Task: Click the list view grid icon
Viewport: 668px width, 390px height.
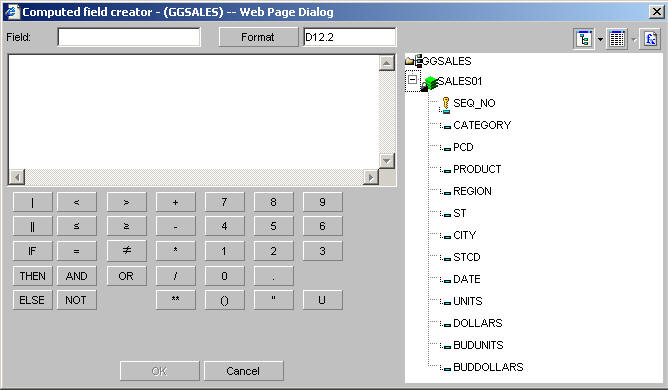Action: tap(617, 39)
